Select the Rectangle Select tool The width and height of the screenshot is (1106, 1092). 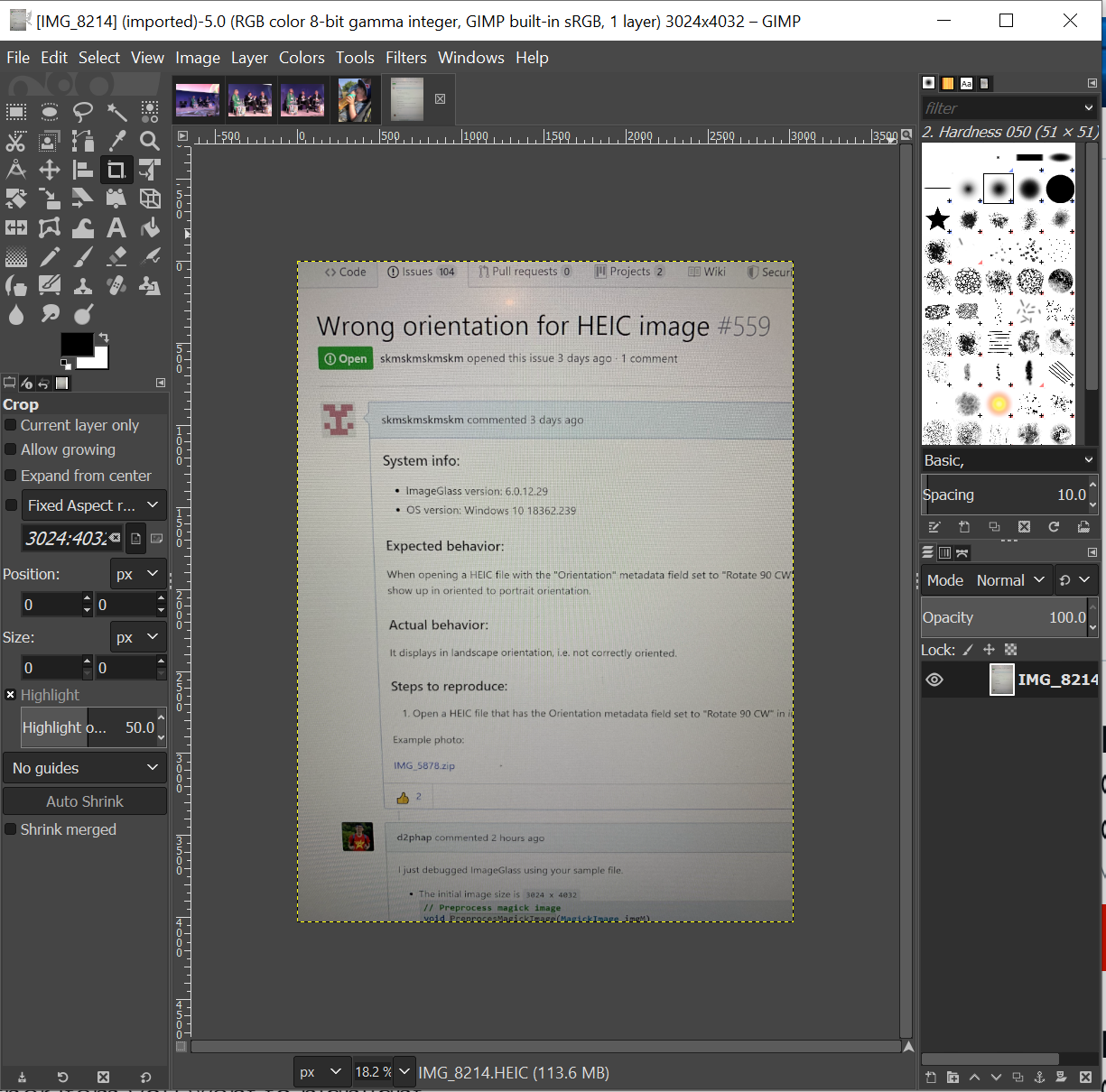pos(16,112)
